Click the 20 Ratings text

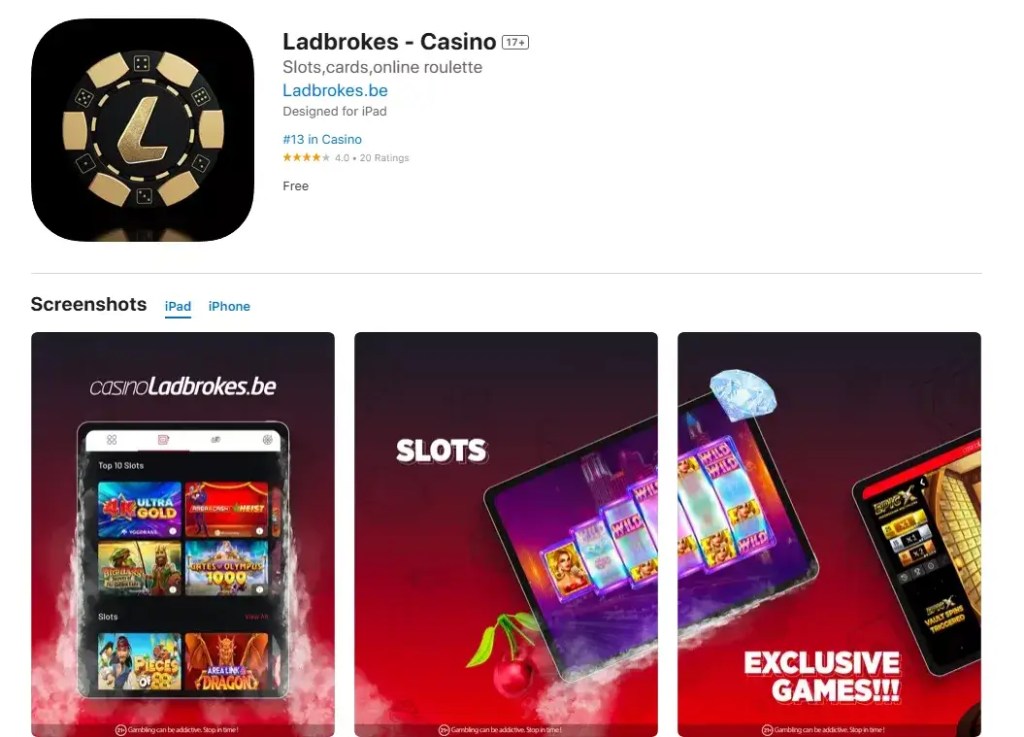(384, 158)
